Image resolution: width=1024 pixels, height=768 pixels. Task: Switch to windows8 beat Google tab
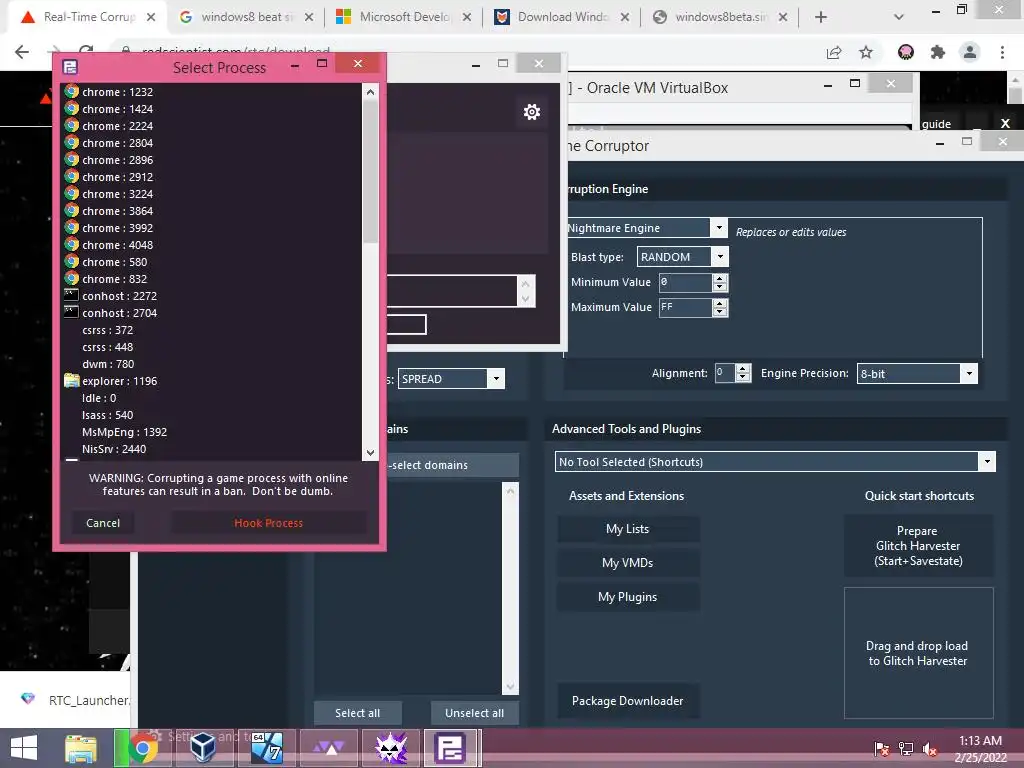(246, 17)
